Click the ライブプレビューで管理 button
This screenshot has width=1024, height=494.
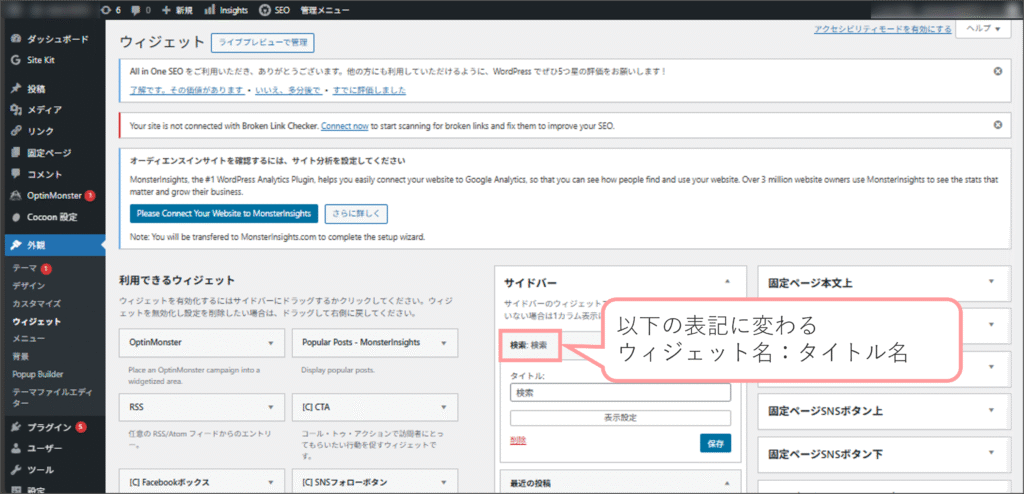coord(263,42)
